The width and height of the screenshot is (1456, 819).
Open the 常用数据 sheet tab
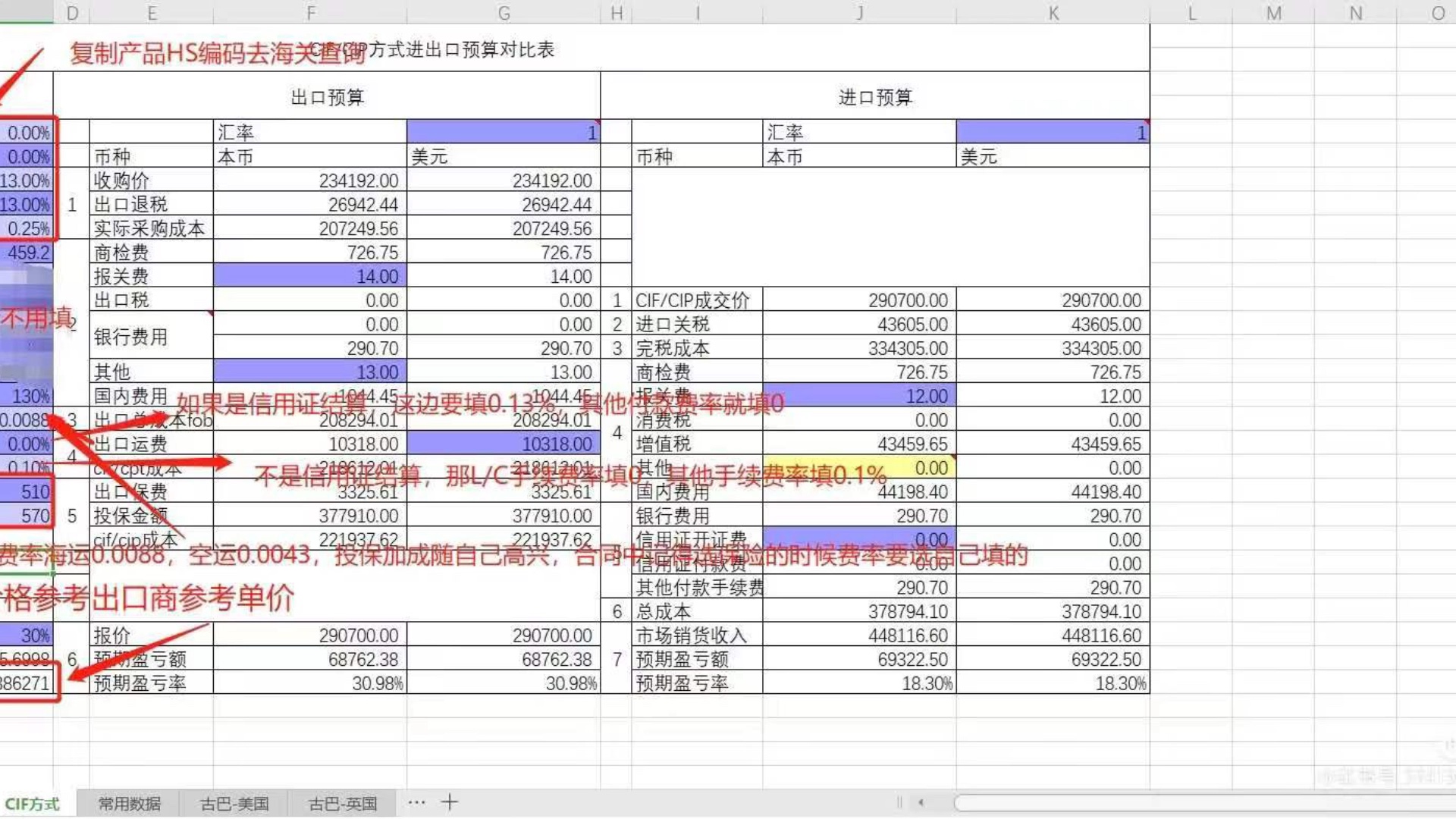(x=129, y=804)
